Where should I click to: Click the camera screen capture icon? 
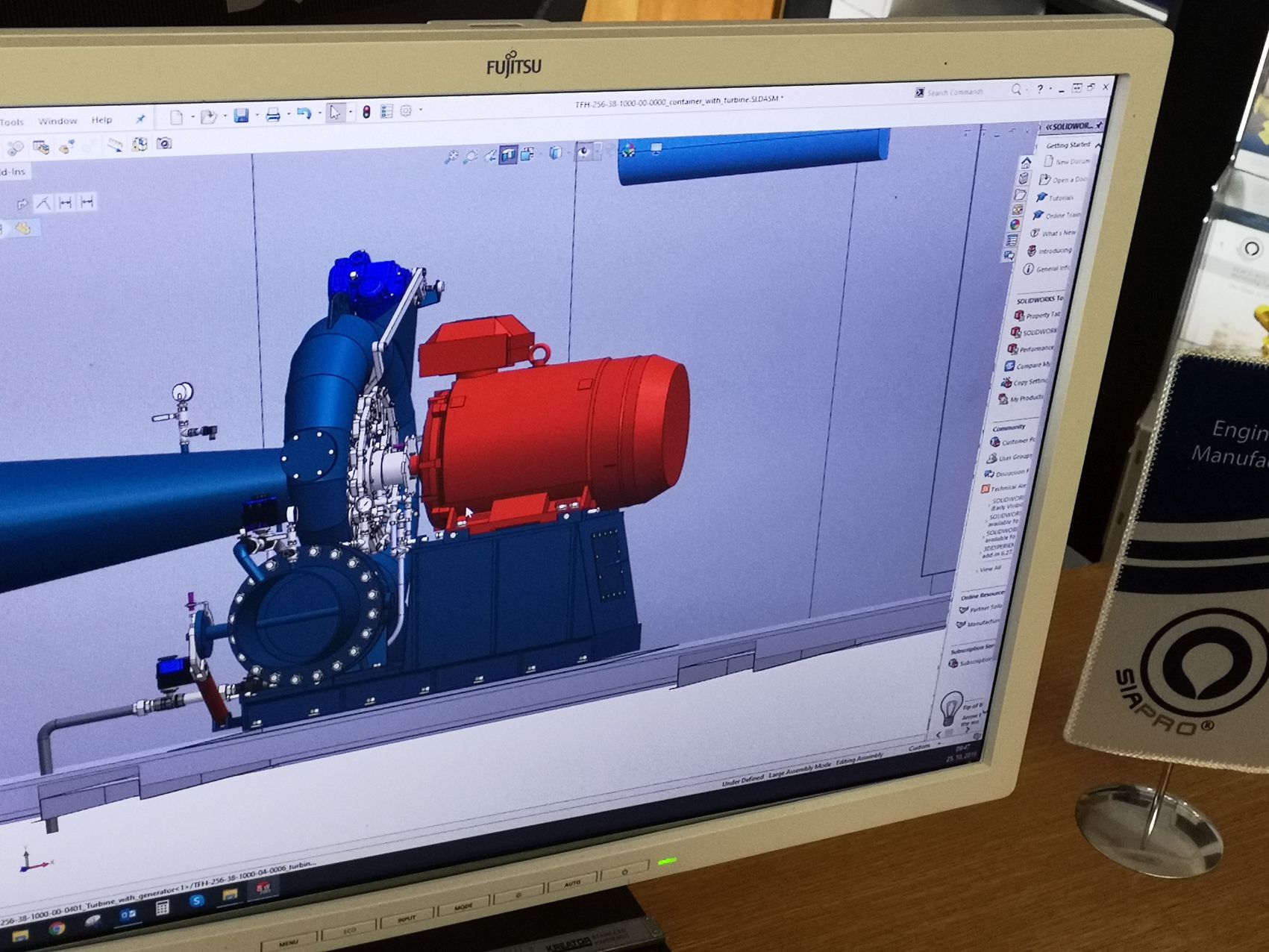click(164, 143)
